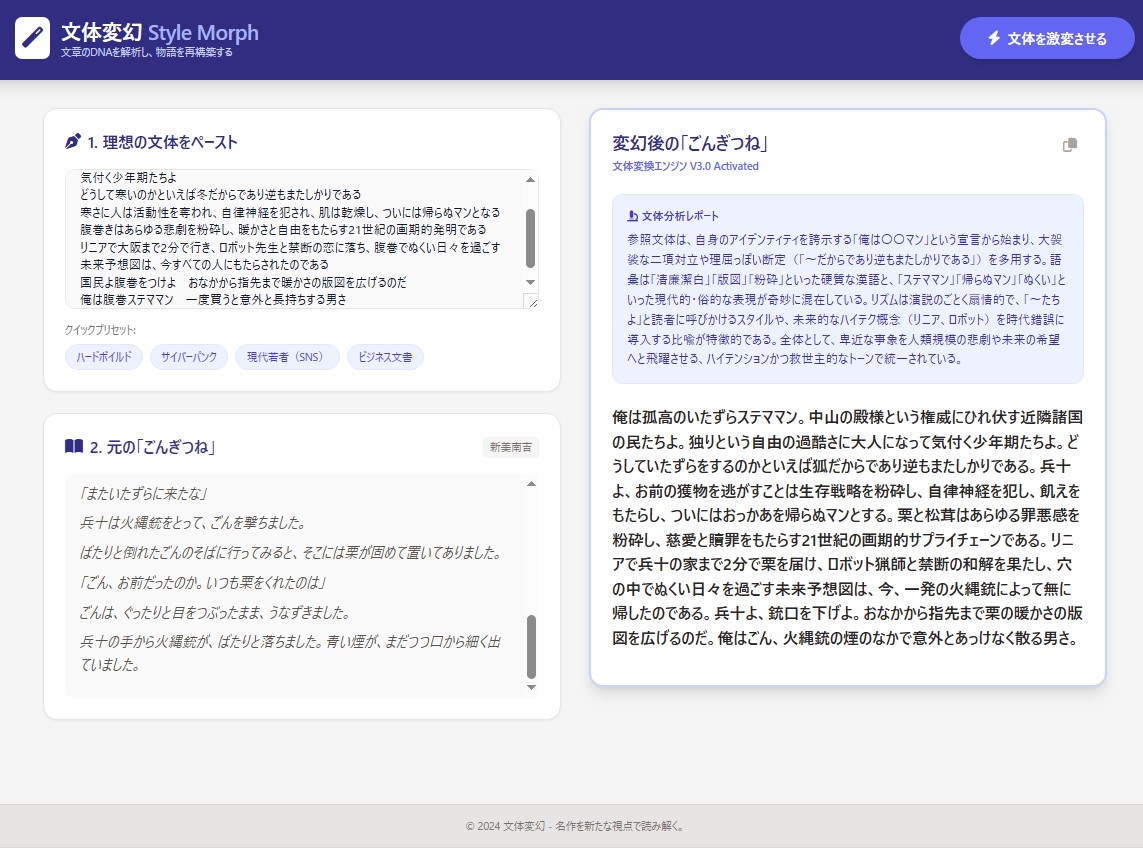The image size is (1143, 848).
Task: Click the resize handle of the style text area
Action: tap(532, 302)
